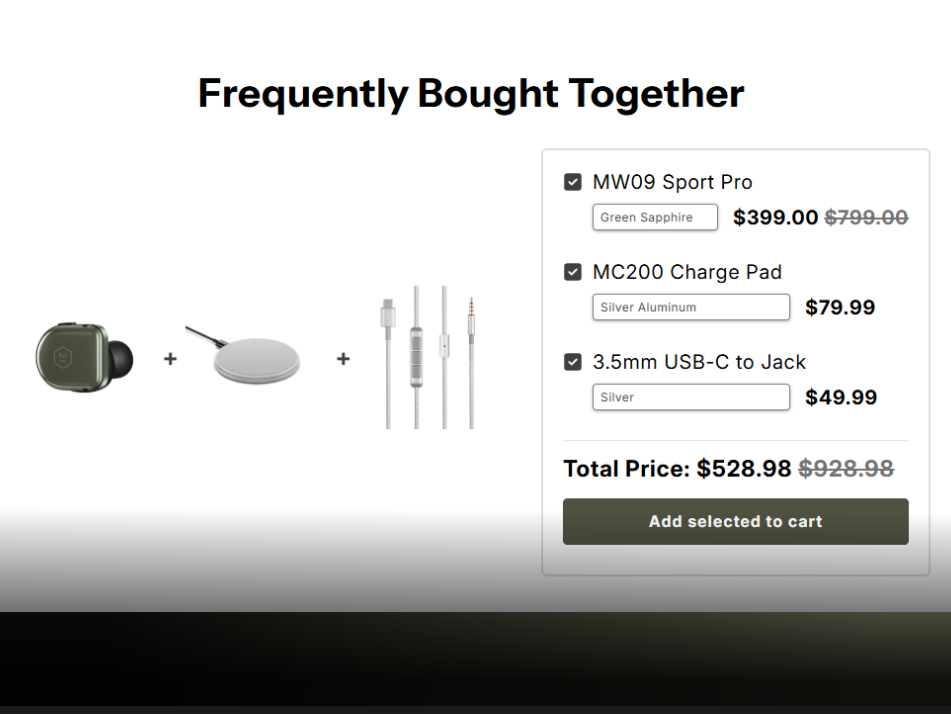Open the MC200 Charge Pad product name
This screenshot has width=951, height=714.
(687, 272)
